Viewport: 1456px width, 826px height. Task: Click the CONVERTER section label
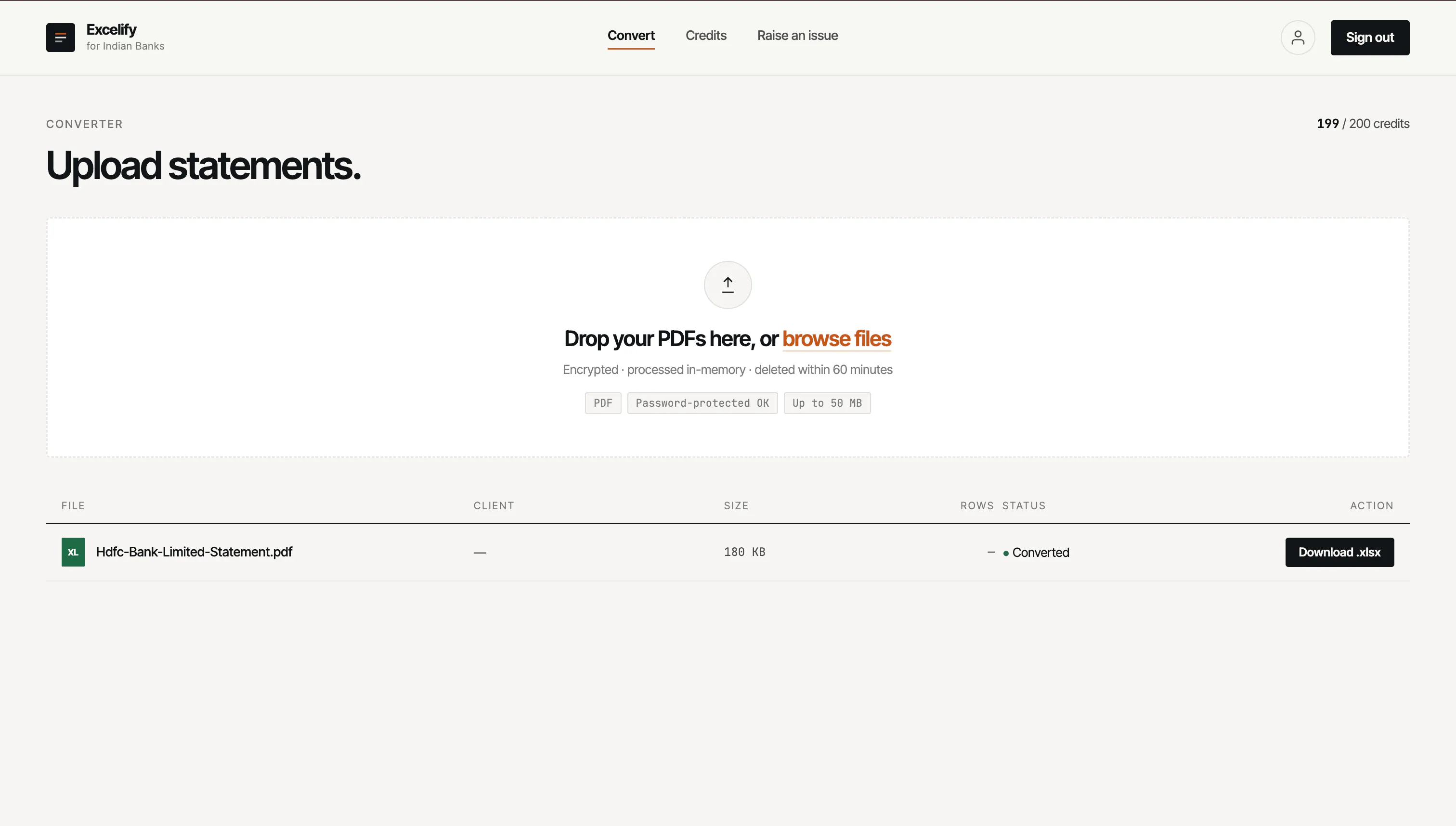click(x=85, y=124)
